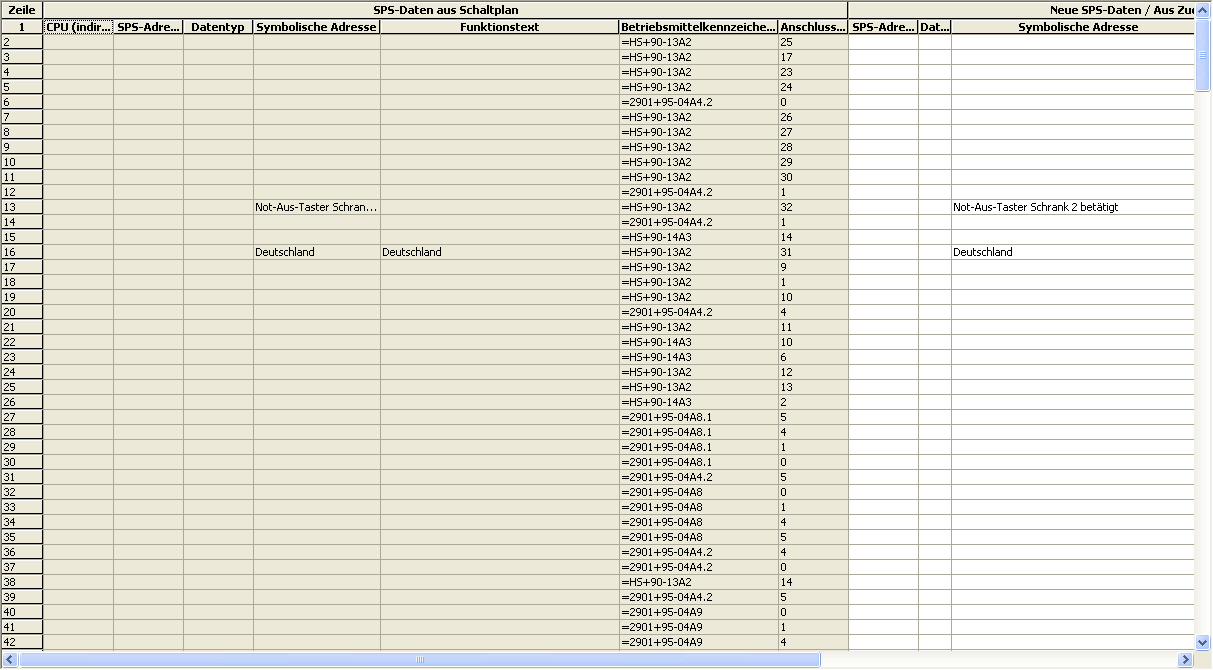The height and width of the screenshot is (670, 1213).
Task: Click '=2901+95-04A4.2' in row 36
Action: pos(698,552)
